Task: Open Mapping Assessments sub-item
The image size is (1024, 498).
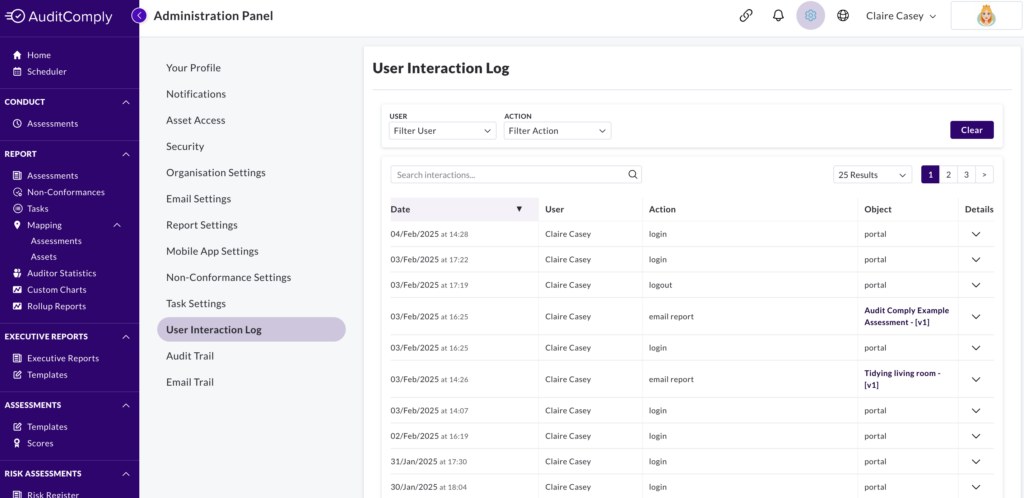Action: [x=56, y=241]
